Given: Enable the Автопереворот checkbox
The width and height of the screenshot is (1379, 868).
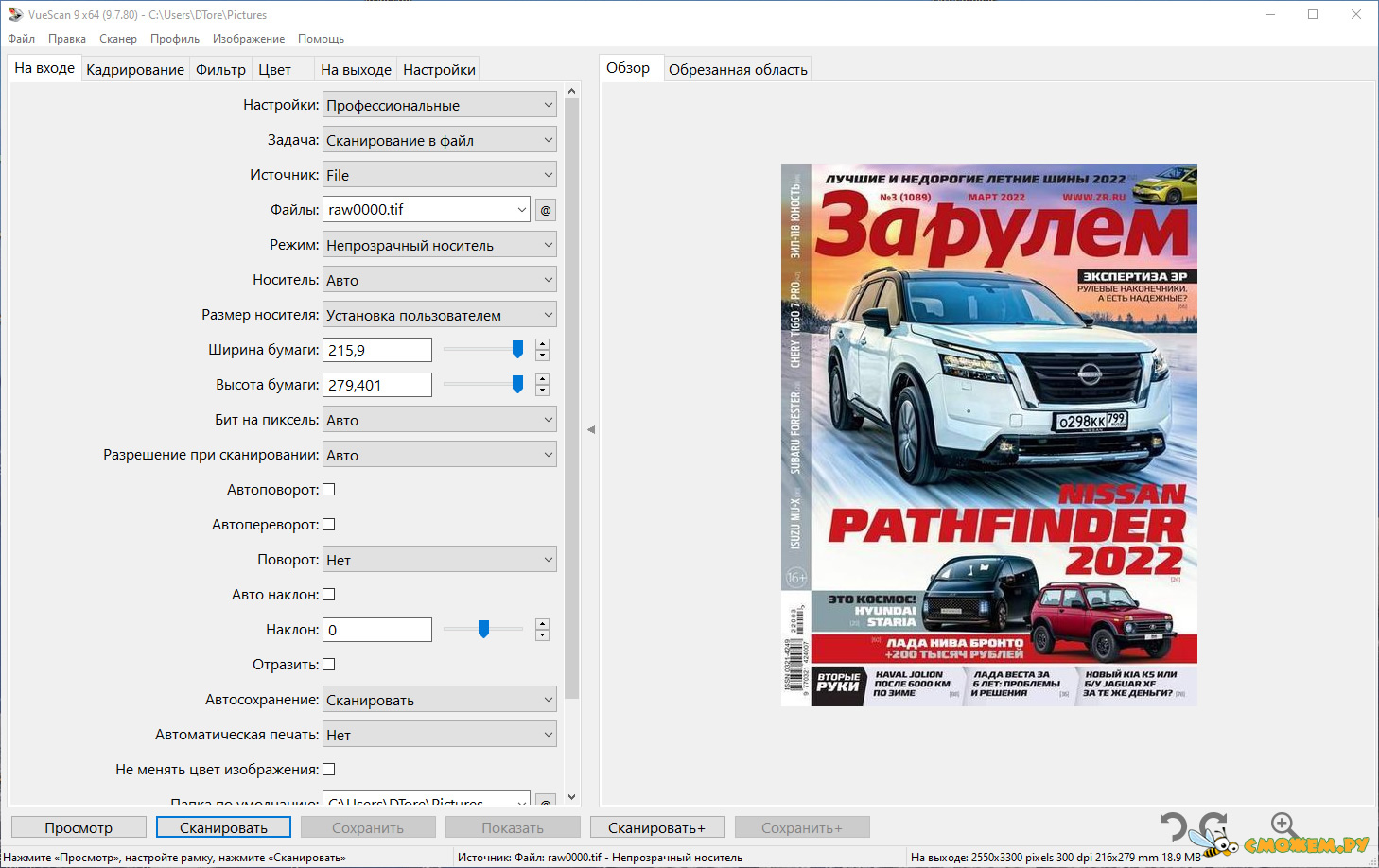Looking at the screenshot, I should pos(329,525).
